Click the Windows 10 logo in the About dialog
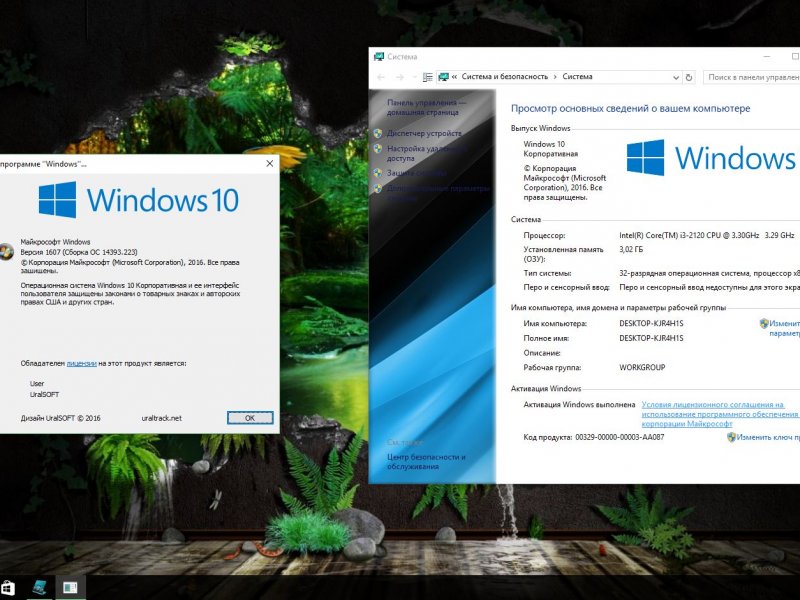 click(139, 199)
